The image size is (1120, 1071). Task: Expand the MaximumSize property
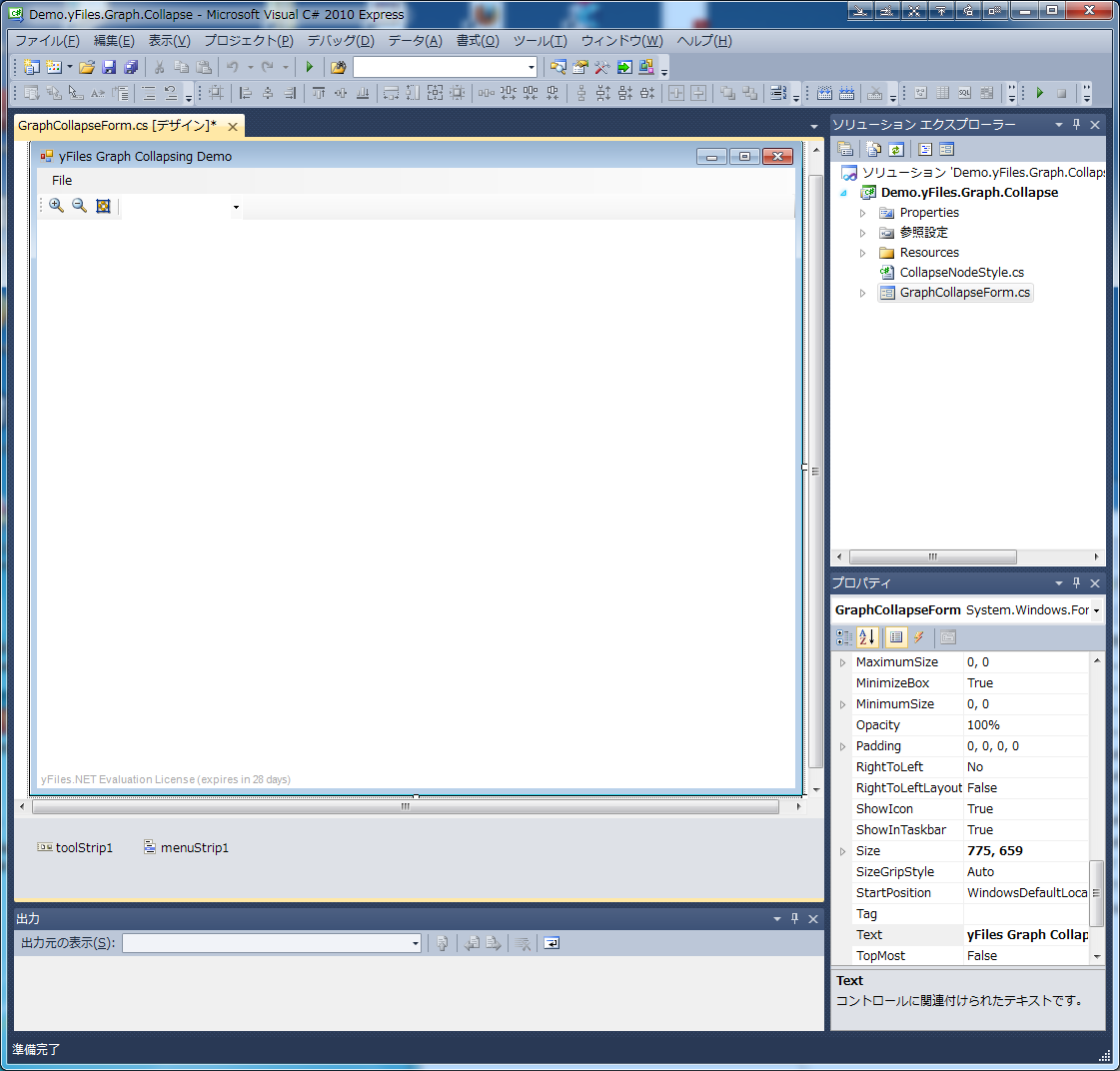(x=843, y=663)
